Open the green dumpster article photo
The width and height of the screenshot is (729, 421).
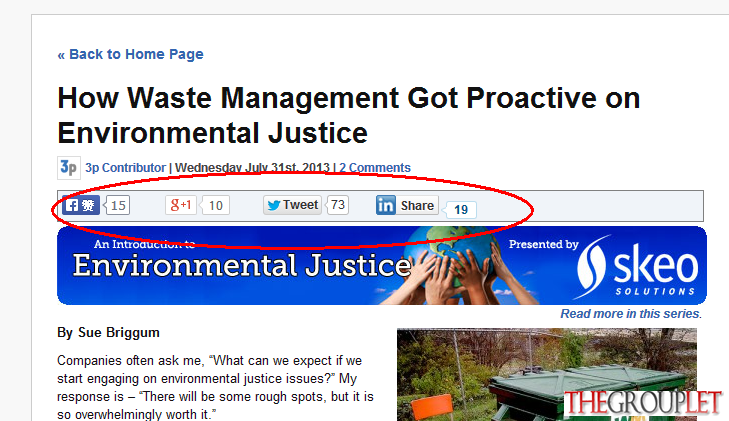pyautogui.click(x=547, y=375)
